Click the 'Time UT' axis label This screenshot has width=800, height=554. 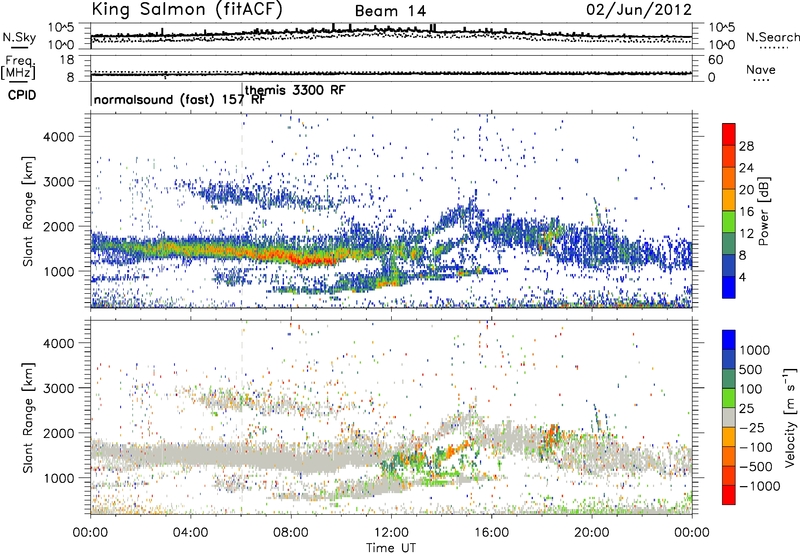click(x=391, y=548)
